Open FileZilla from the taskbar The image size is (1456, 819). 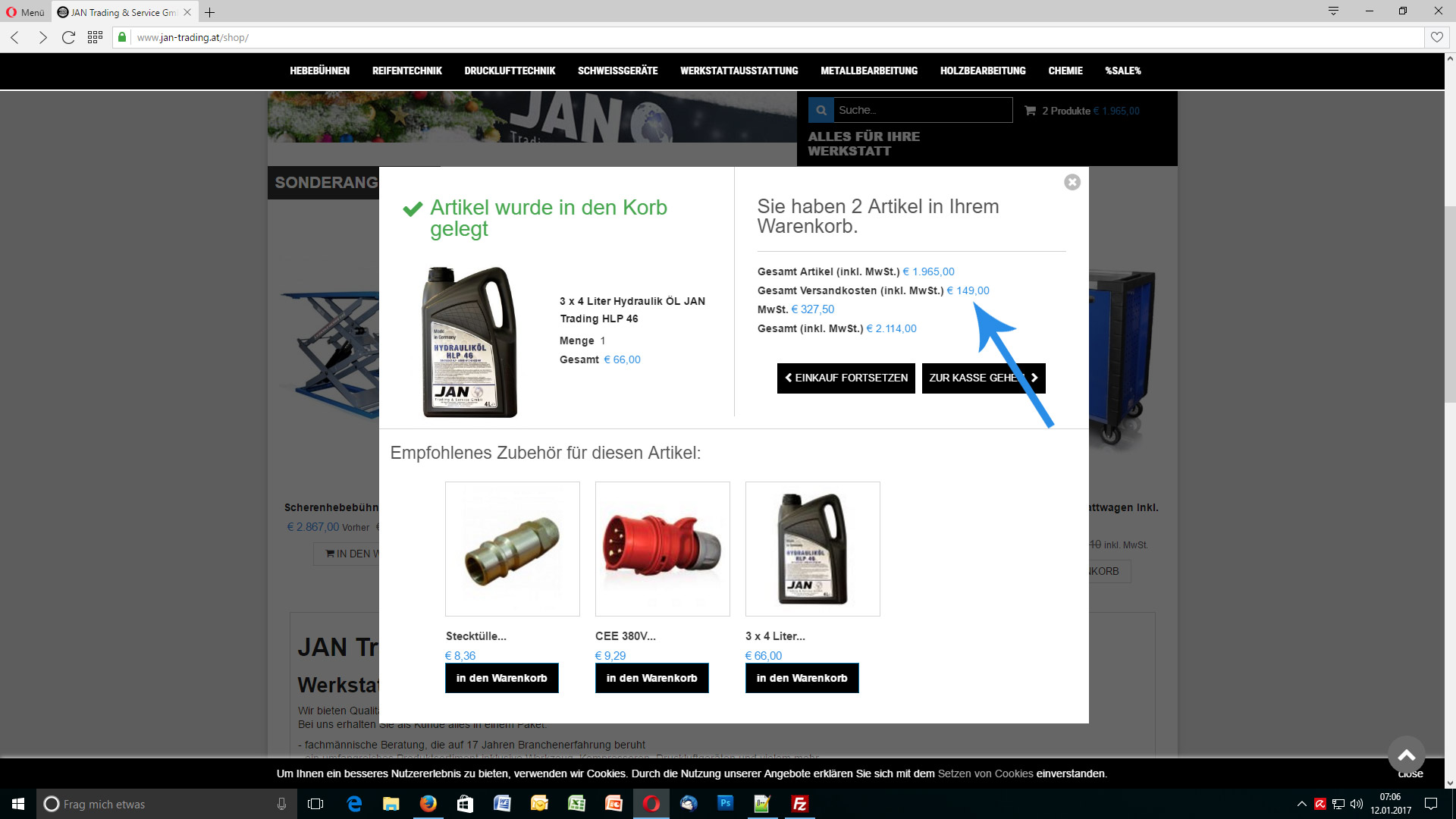pos(799,804)
